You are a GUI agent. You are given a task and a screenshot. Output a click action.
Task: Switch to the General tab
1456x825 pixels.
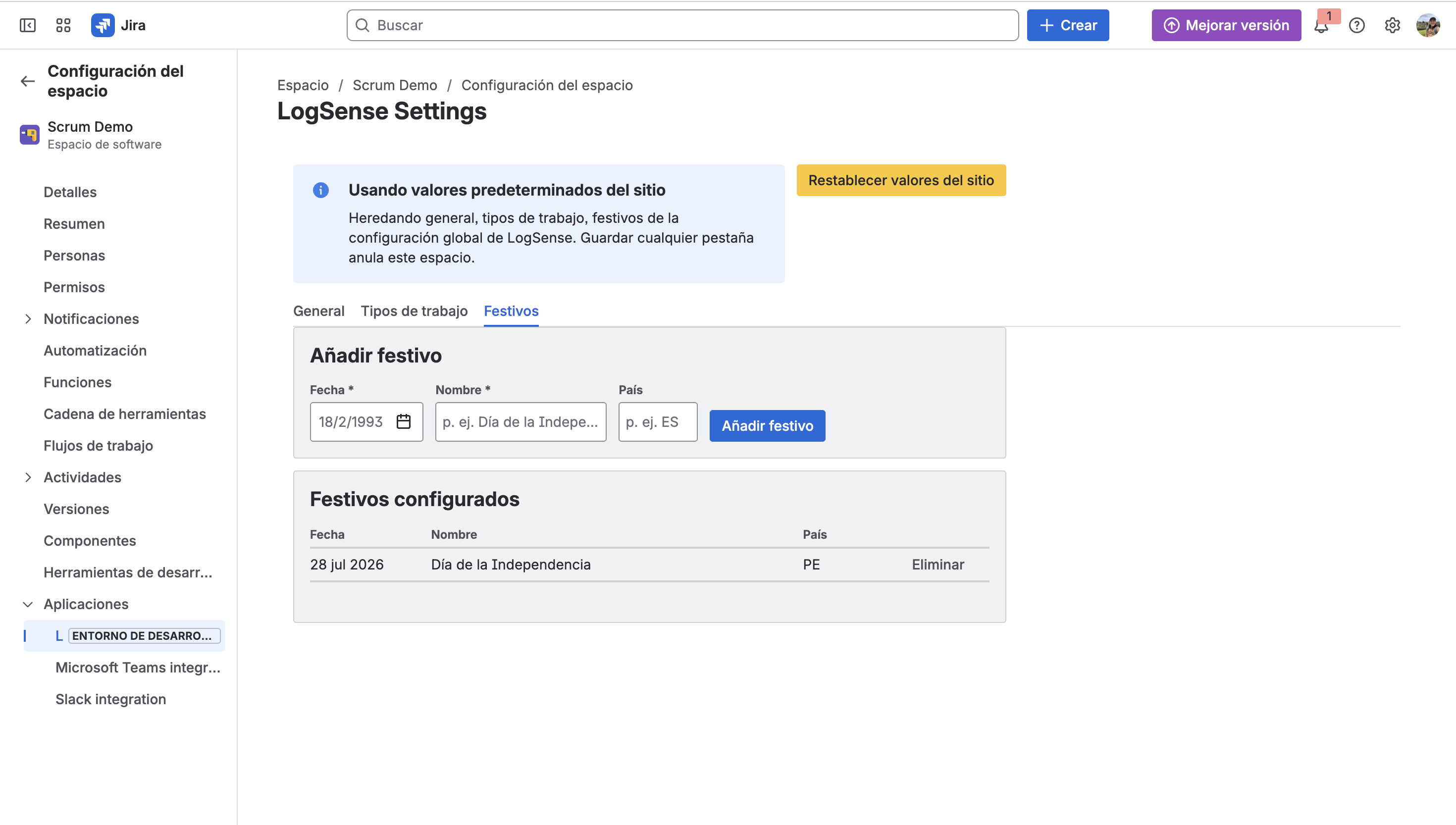click(x=319, y=311)
